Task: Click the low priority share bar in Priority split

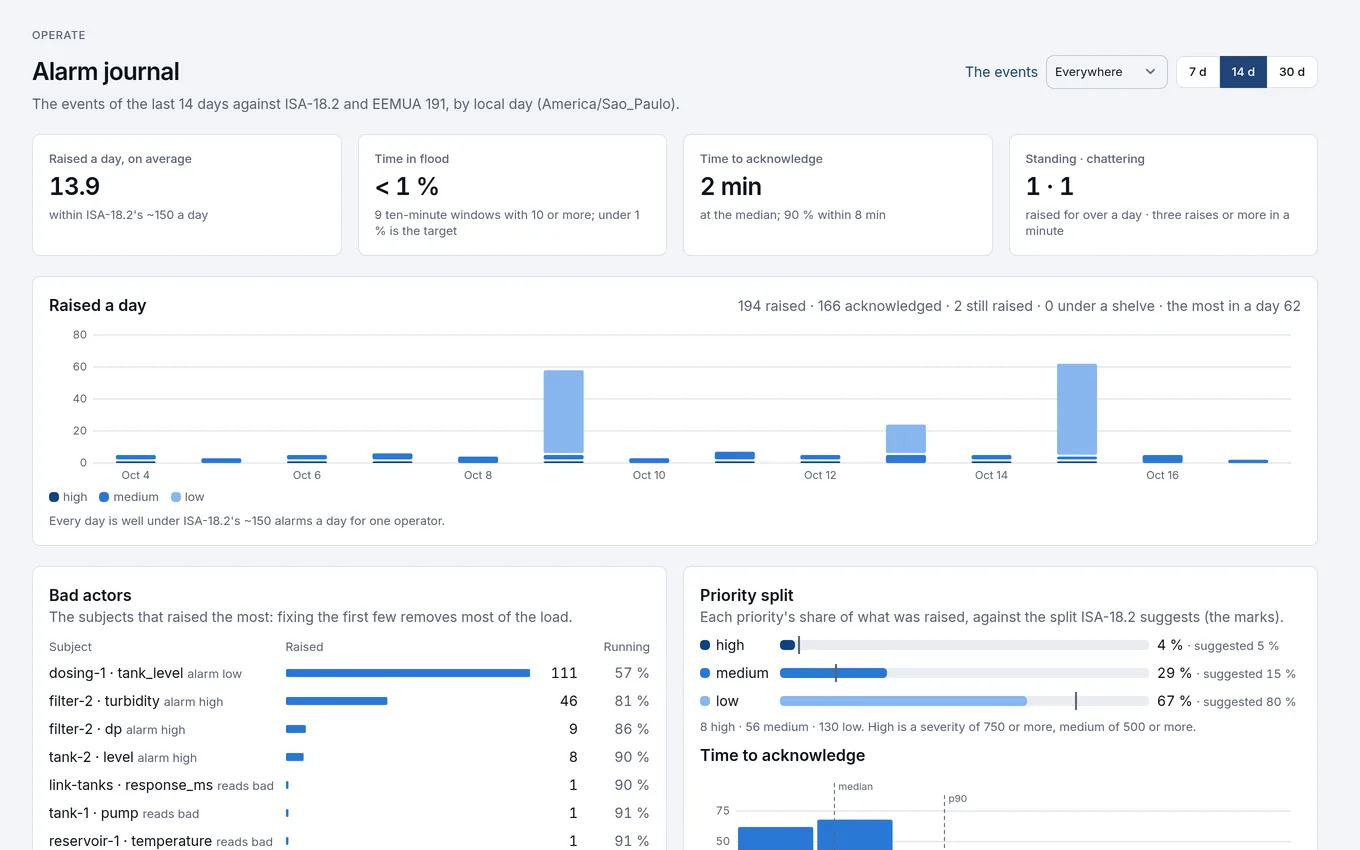Action: pos(964,701)
